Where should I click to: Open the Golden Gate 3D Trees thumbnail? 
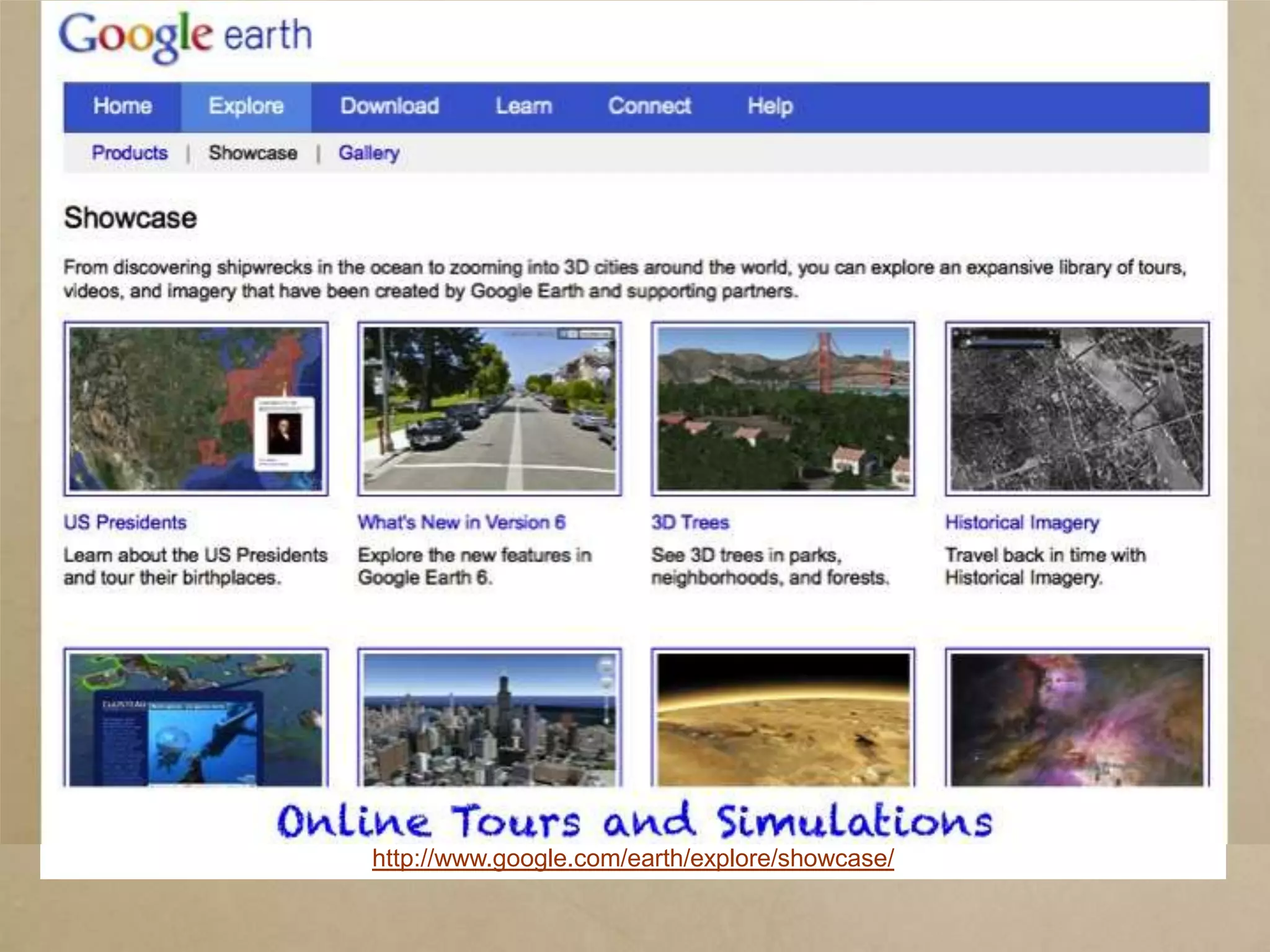click(x=783, y=408)
